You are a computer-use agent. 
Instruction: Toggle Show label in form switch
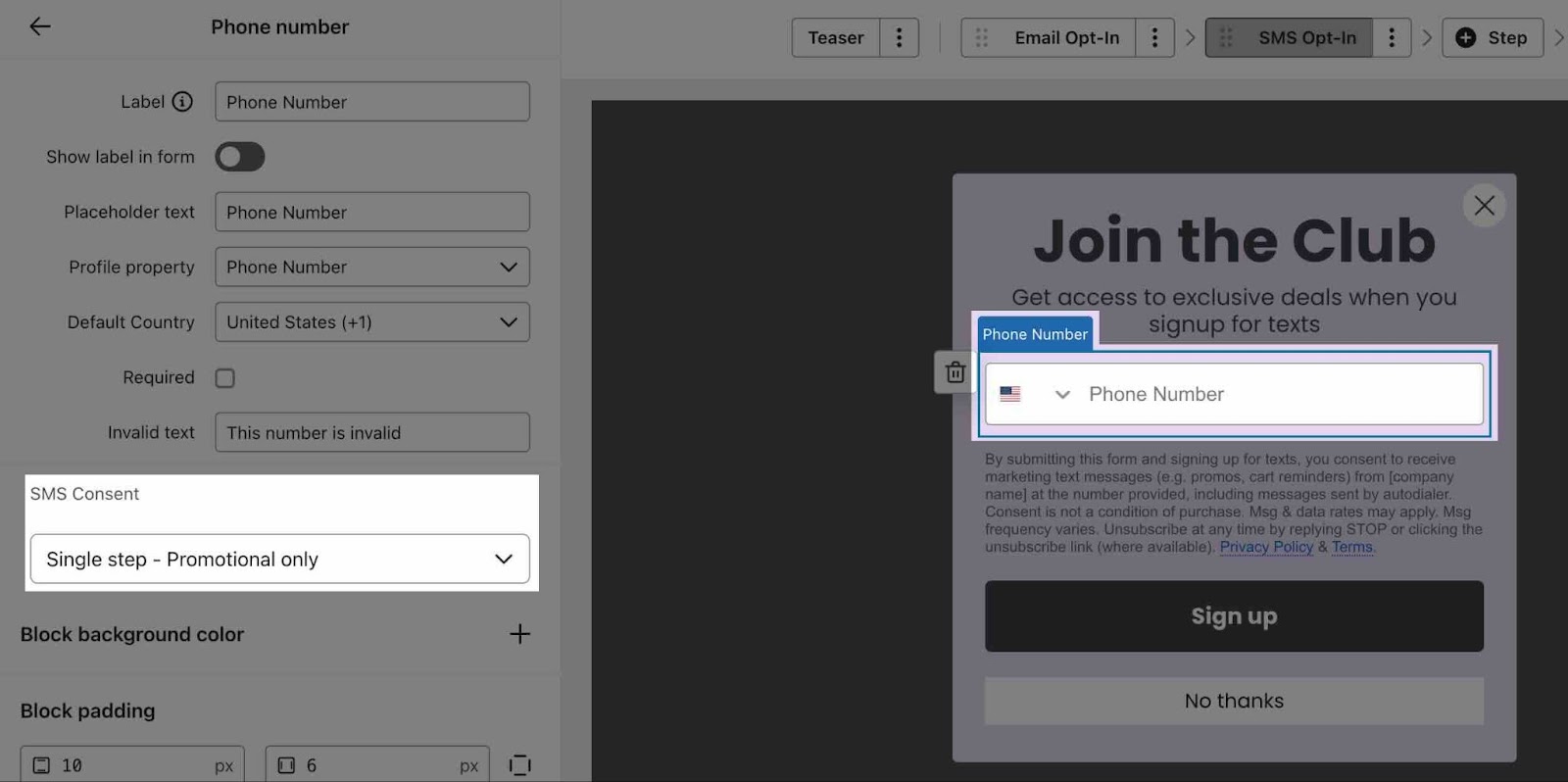[x=240, y=157]
